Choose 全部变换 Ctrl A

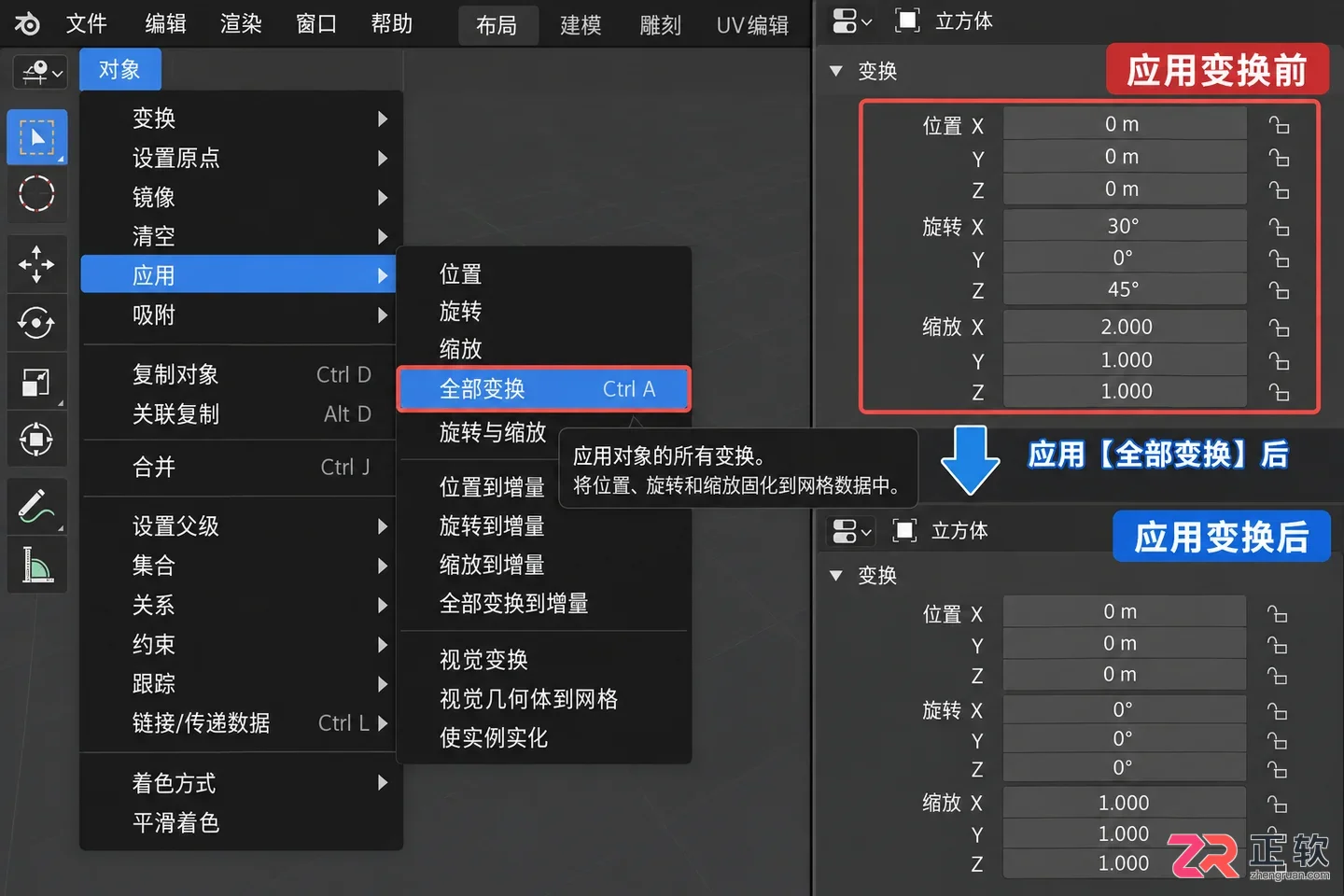point(544,389)
